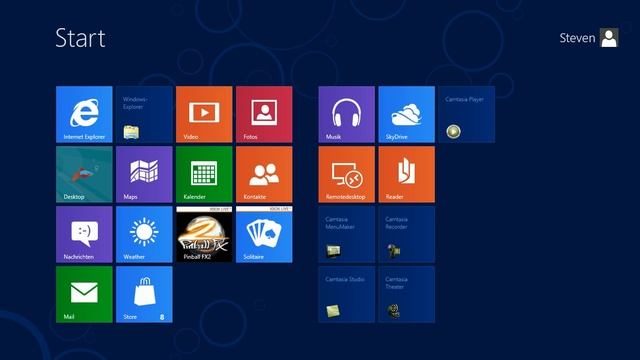Launch Camtasia Recorder tile
Image resolution: width=640 pixels, height=360 pixels.
407,234
